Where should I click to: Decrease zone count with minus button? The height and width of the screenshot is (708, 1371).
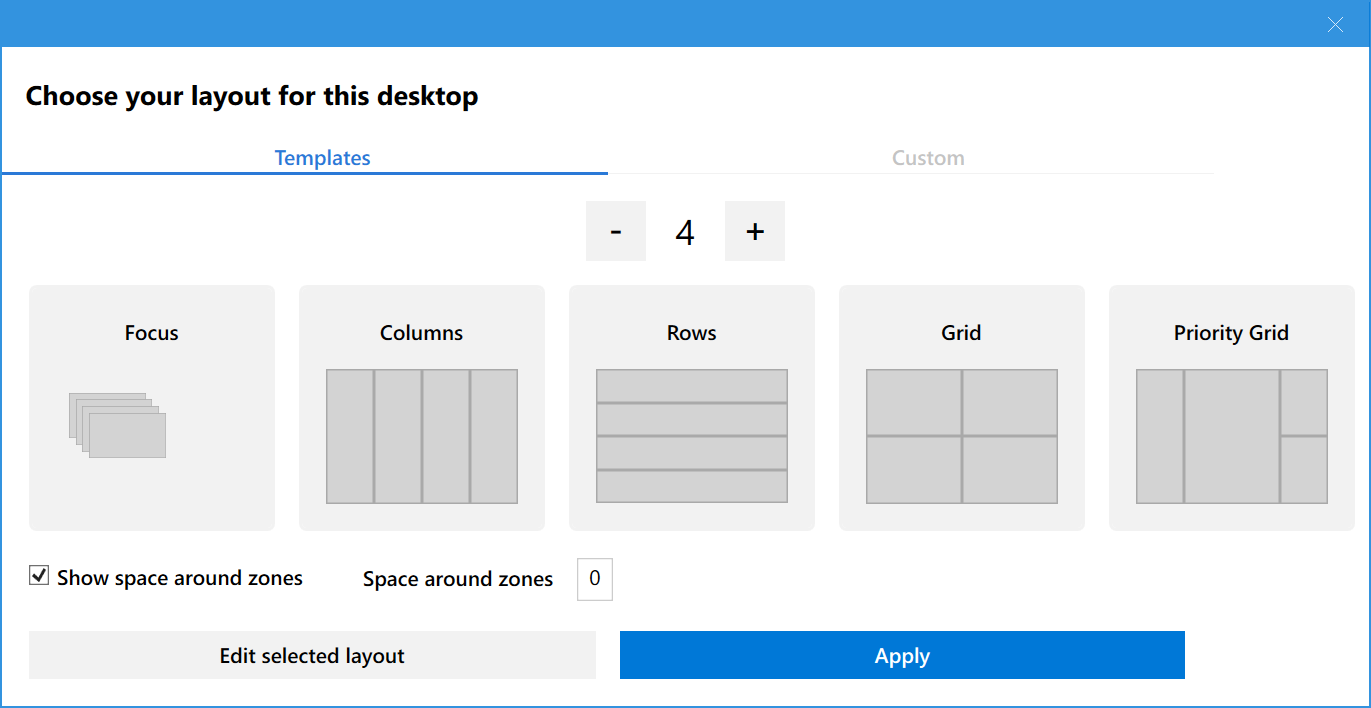point(616,231)
